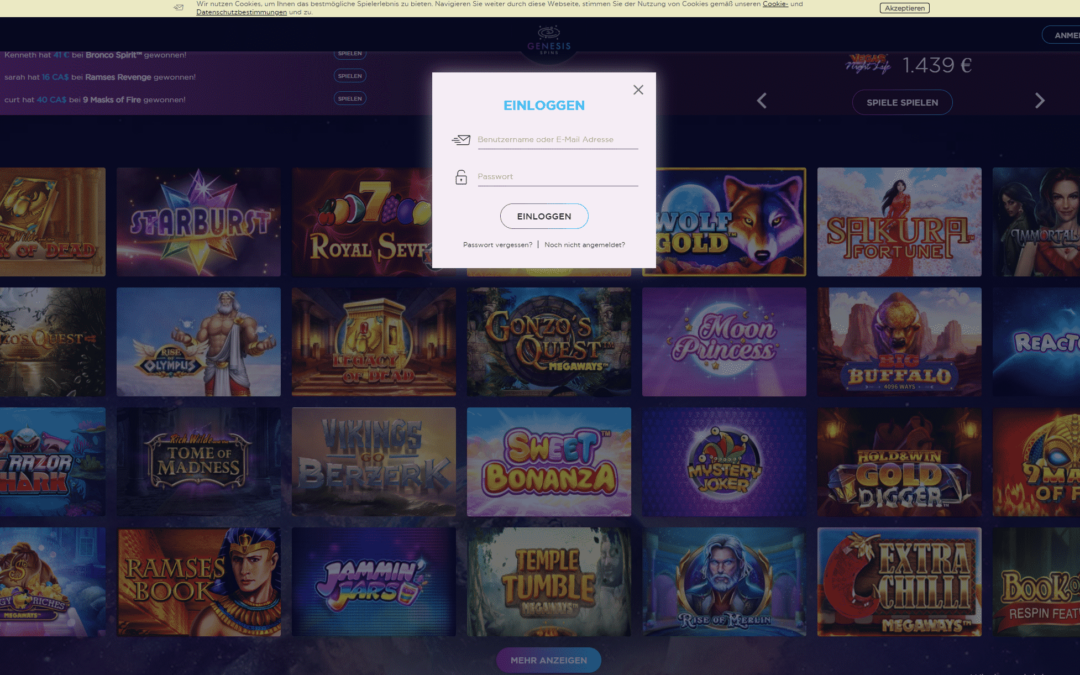
Task: Open the Mystery Joker game tile
Action: [x=724, y=461]
